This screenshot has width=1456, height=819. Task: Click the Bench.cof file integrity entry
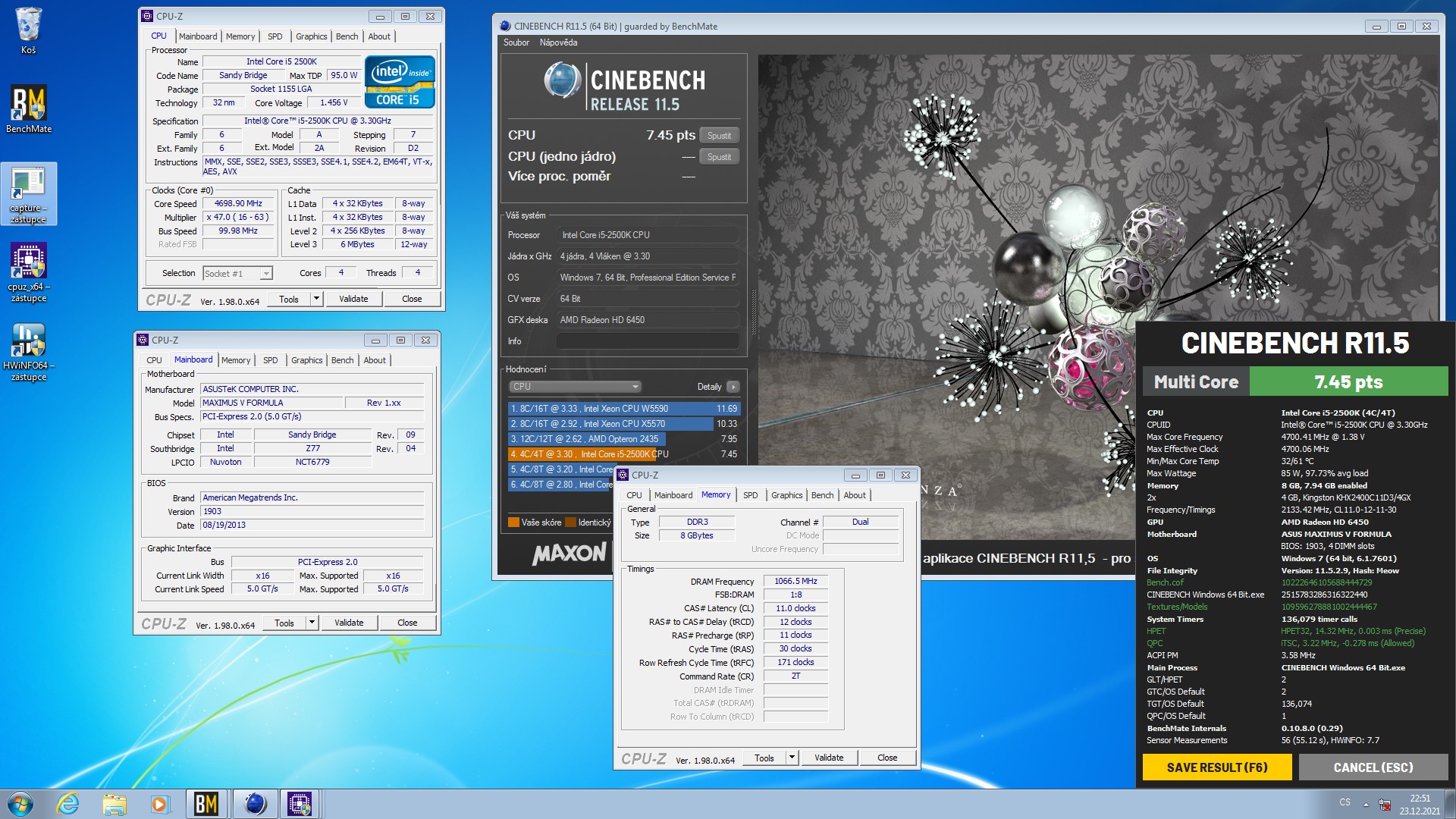(1165, 582)
